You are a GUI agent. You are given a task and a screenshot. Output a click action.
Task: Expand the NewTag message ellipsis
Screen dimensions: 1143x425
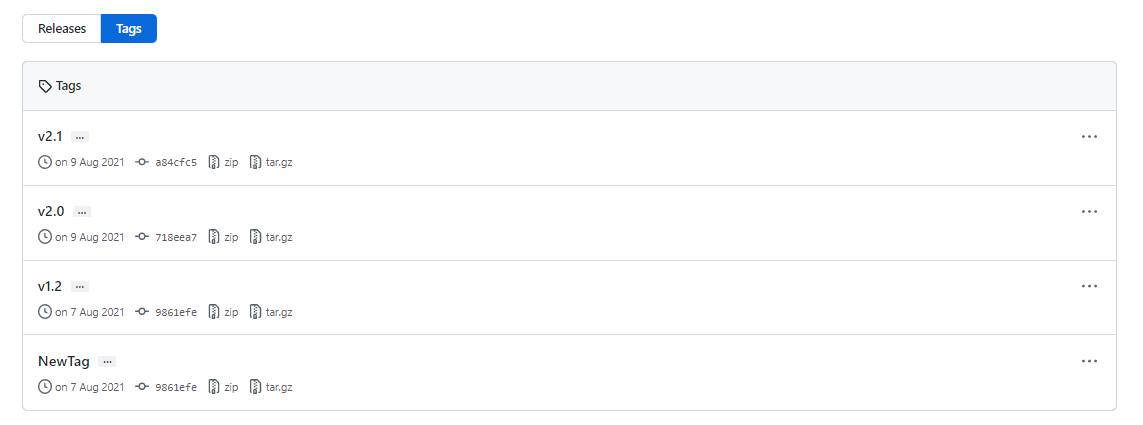(x=107, y=362)
